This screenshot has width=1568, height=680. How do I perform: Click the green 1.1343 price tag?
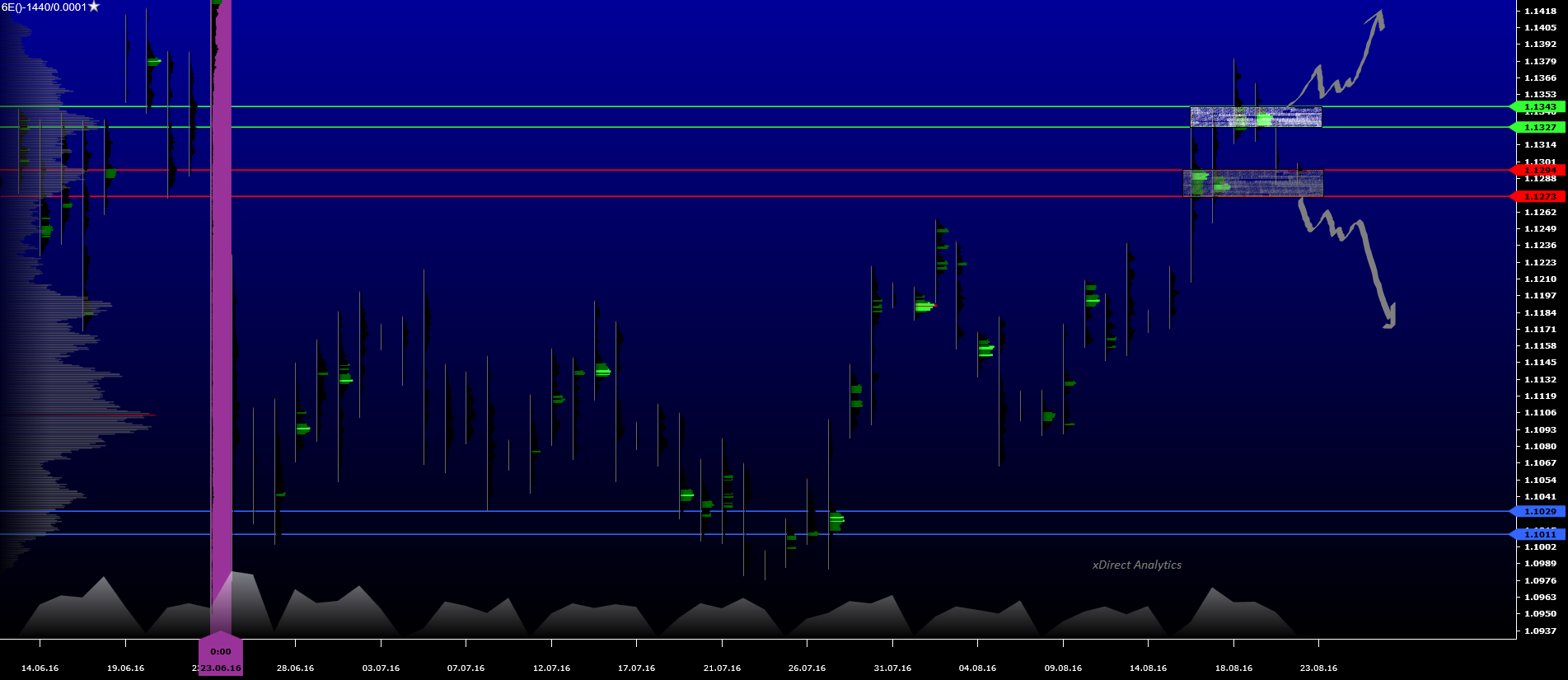pyautogui.click(x=1538, y=107)
